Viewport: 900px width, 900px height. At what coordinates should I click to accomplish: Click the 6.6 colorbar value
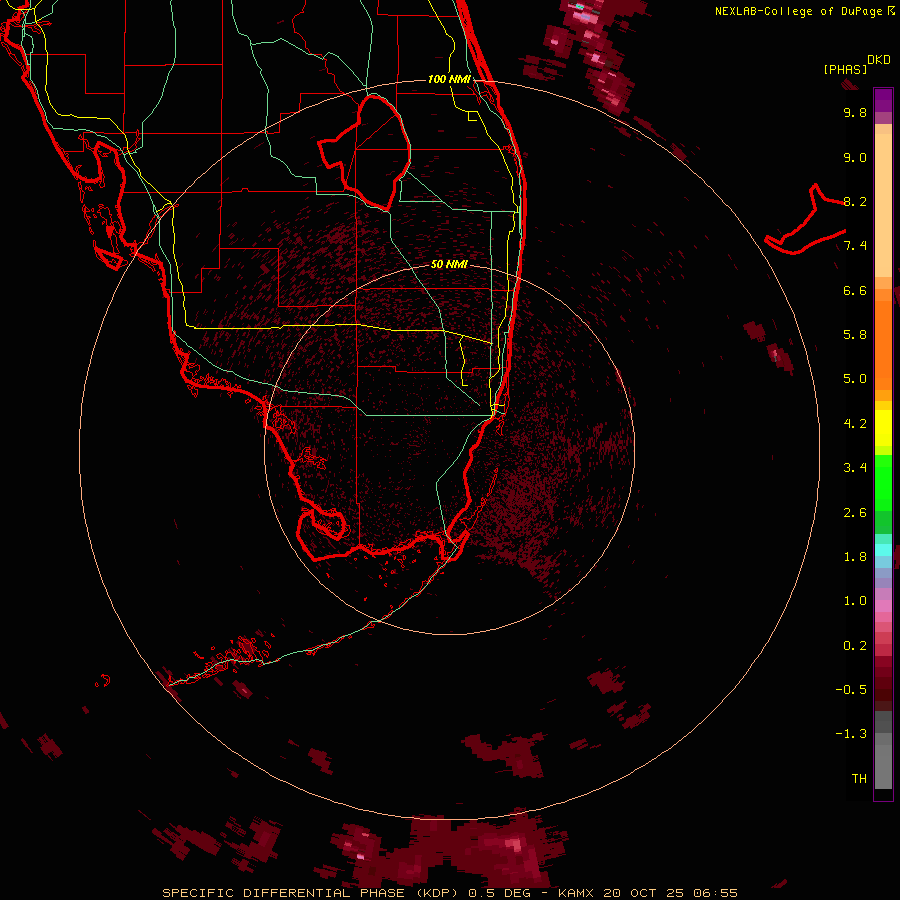tap(855, 290)
